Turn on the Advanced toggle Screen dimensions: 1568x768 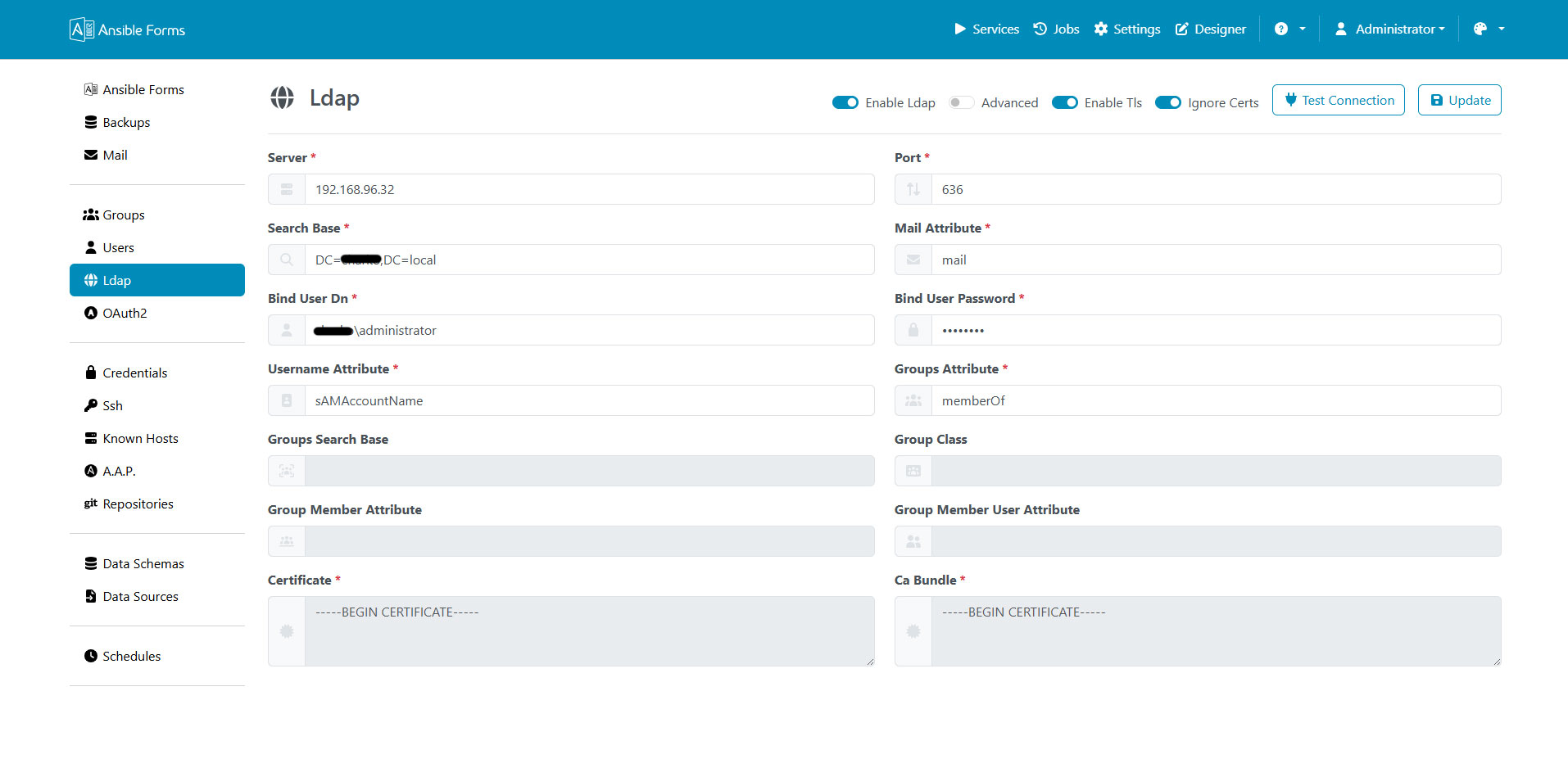point(960,102)
